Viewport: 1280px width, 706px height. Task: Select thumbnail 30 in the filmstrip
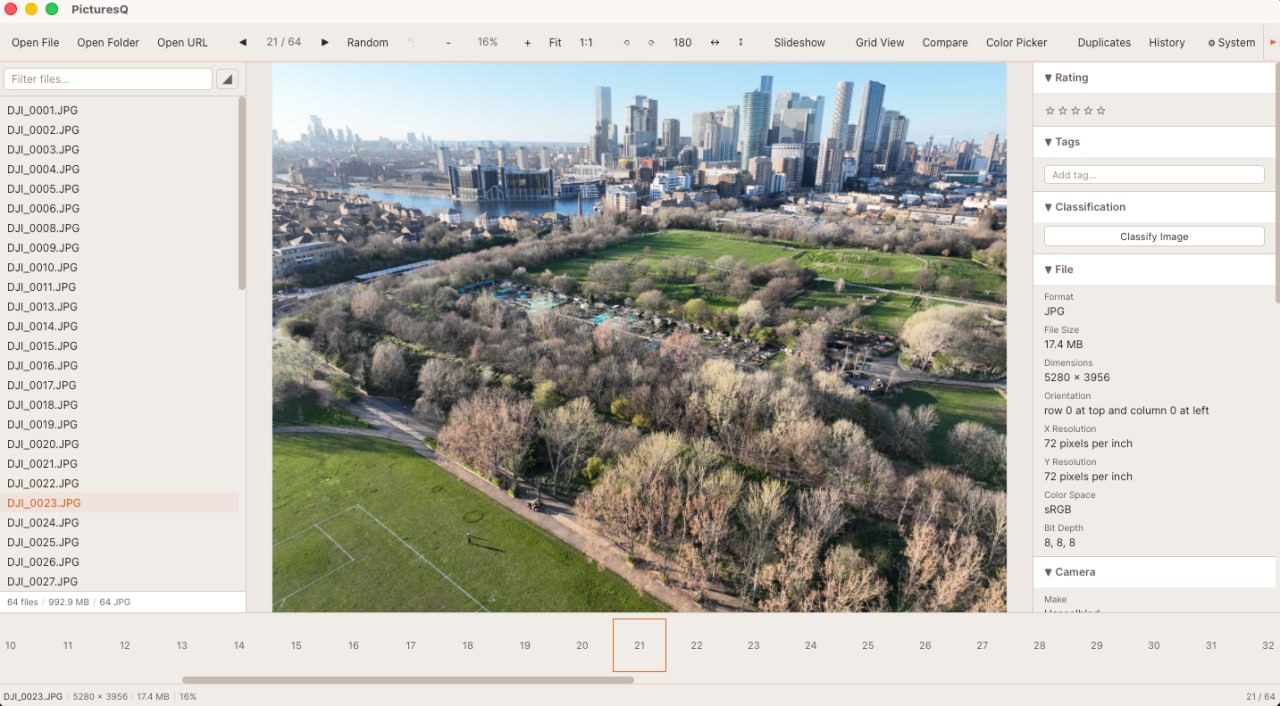pos(1153,645)
